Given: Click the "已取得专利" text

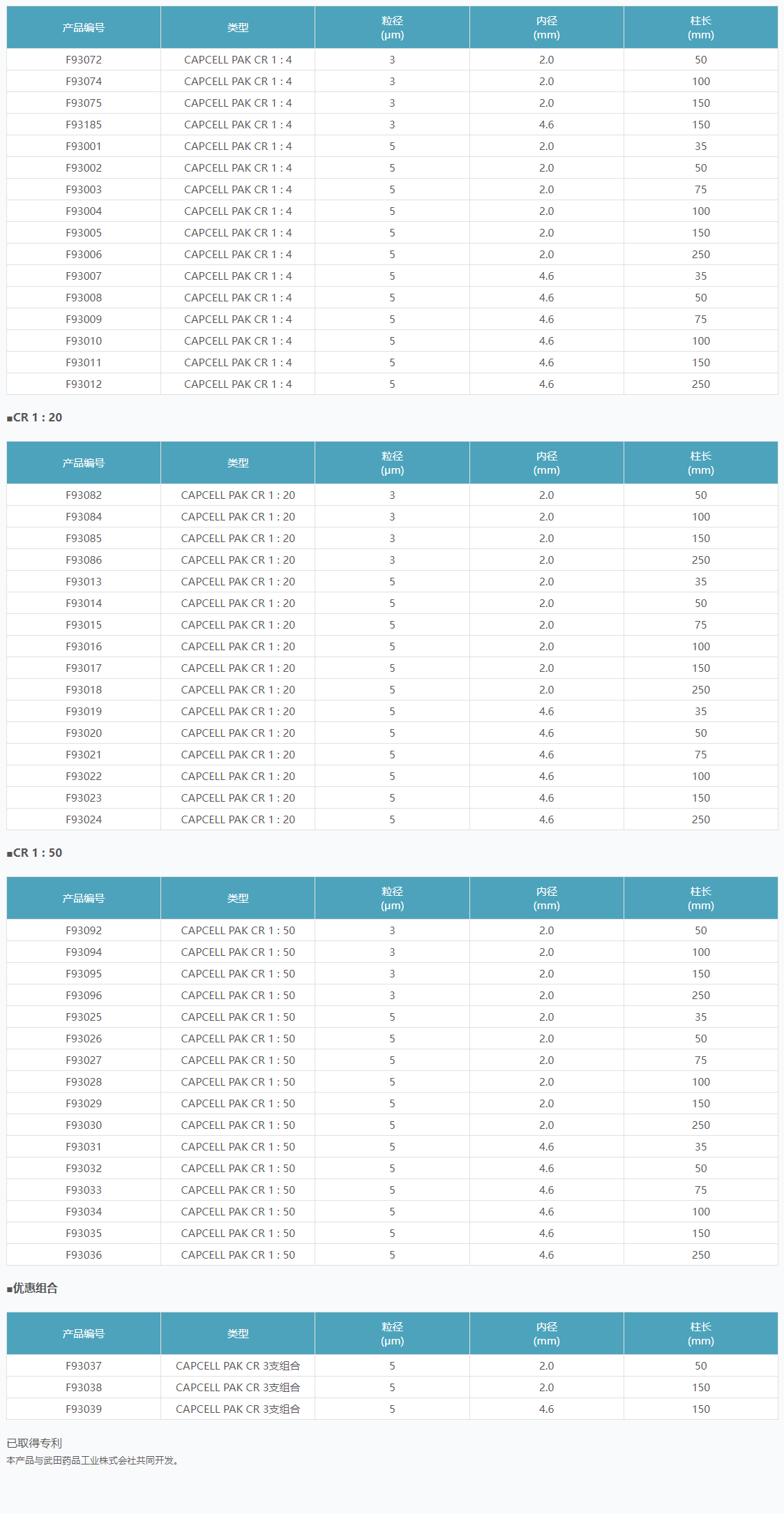Looking at the screenshot, I should tap(34, 1443).
